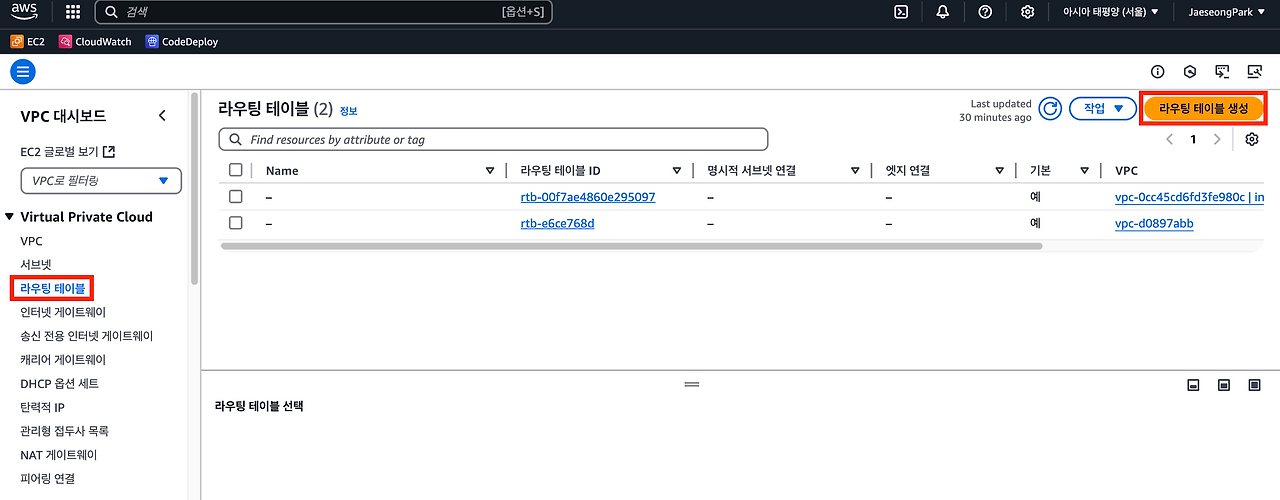
Task: Click the hexagon icon in the utility bar
Action: (x=1190, y=71)
